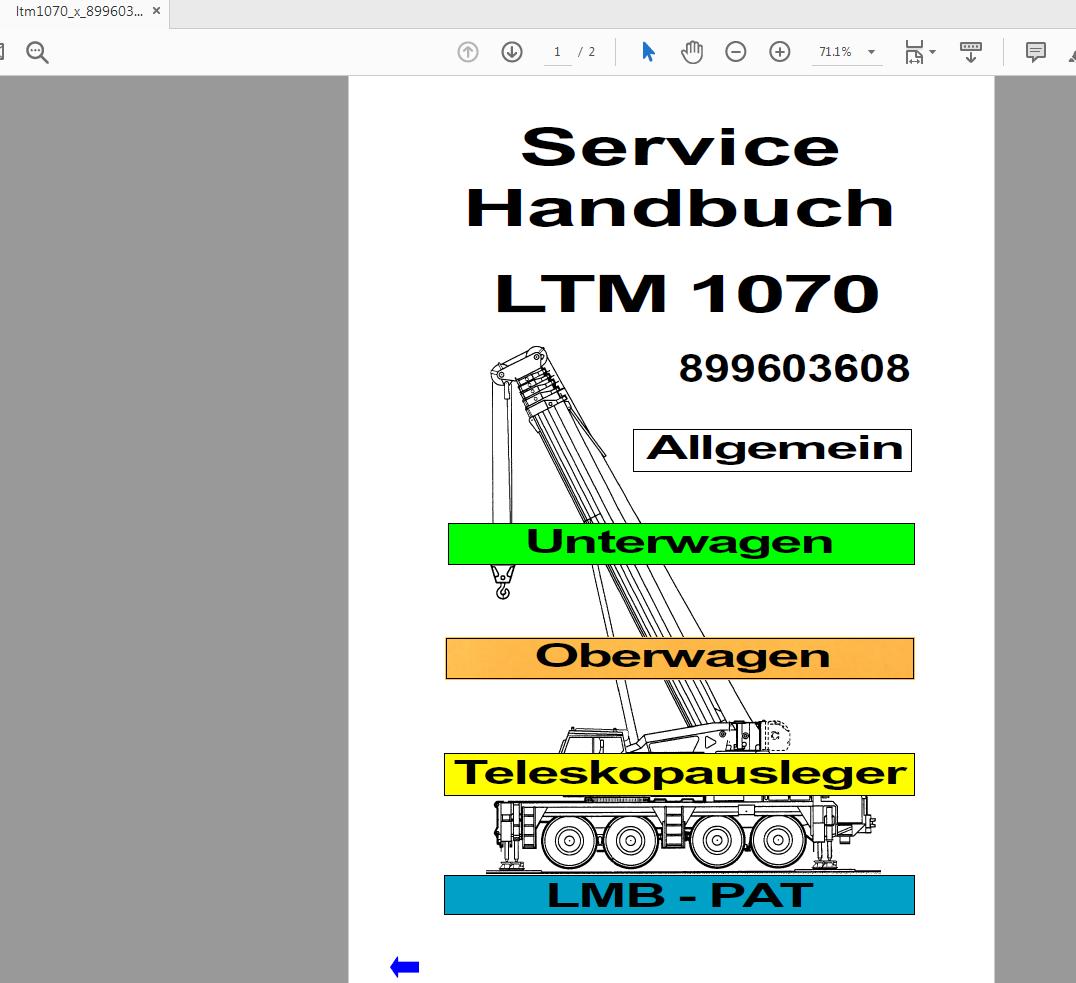Go to next page with down arrow

click(512, 51)
